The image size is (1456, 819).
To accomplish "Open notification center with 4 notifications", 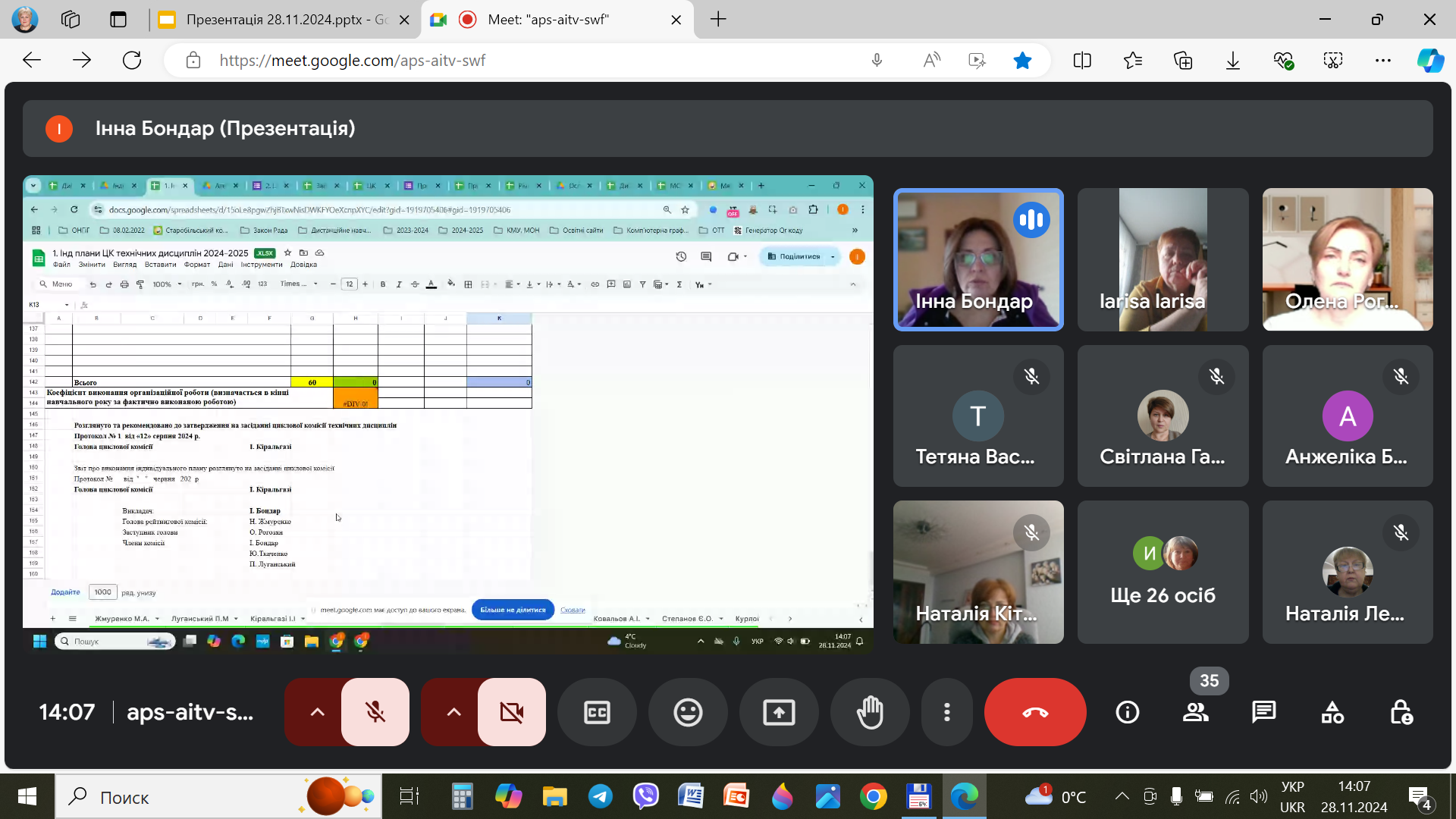I will click(x=1419, y=796).
